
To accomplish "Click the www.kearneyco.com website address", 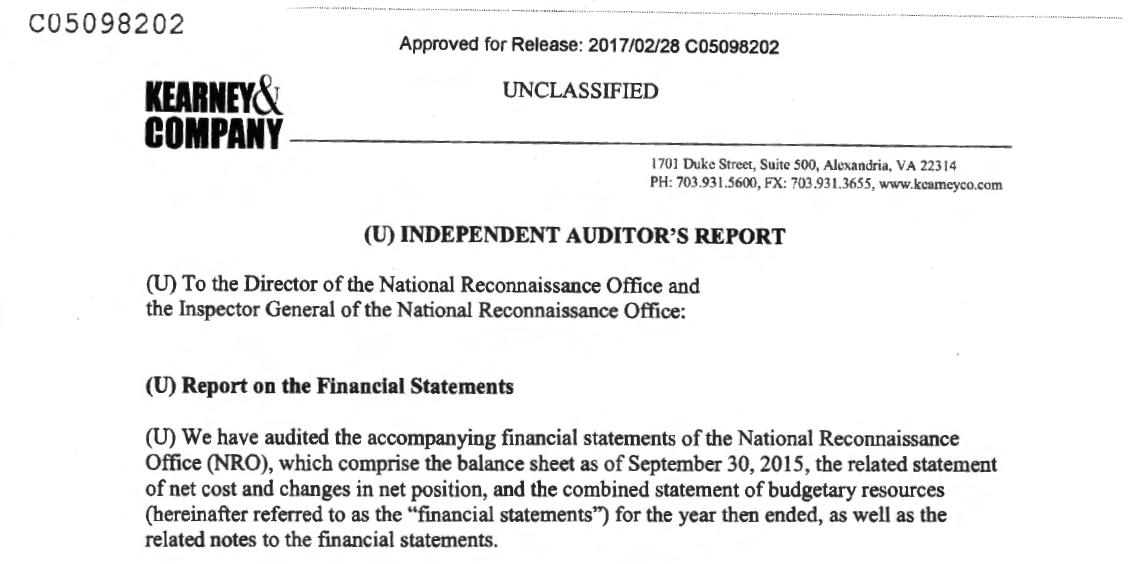I will pyautogui.click(x=940, y=184).
